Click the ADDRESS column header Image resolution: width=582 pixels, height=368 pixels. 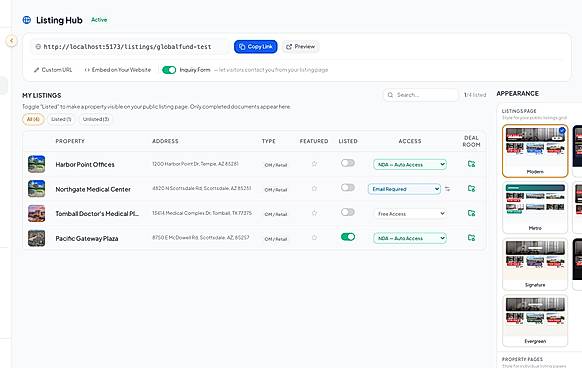coord(165,141)
